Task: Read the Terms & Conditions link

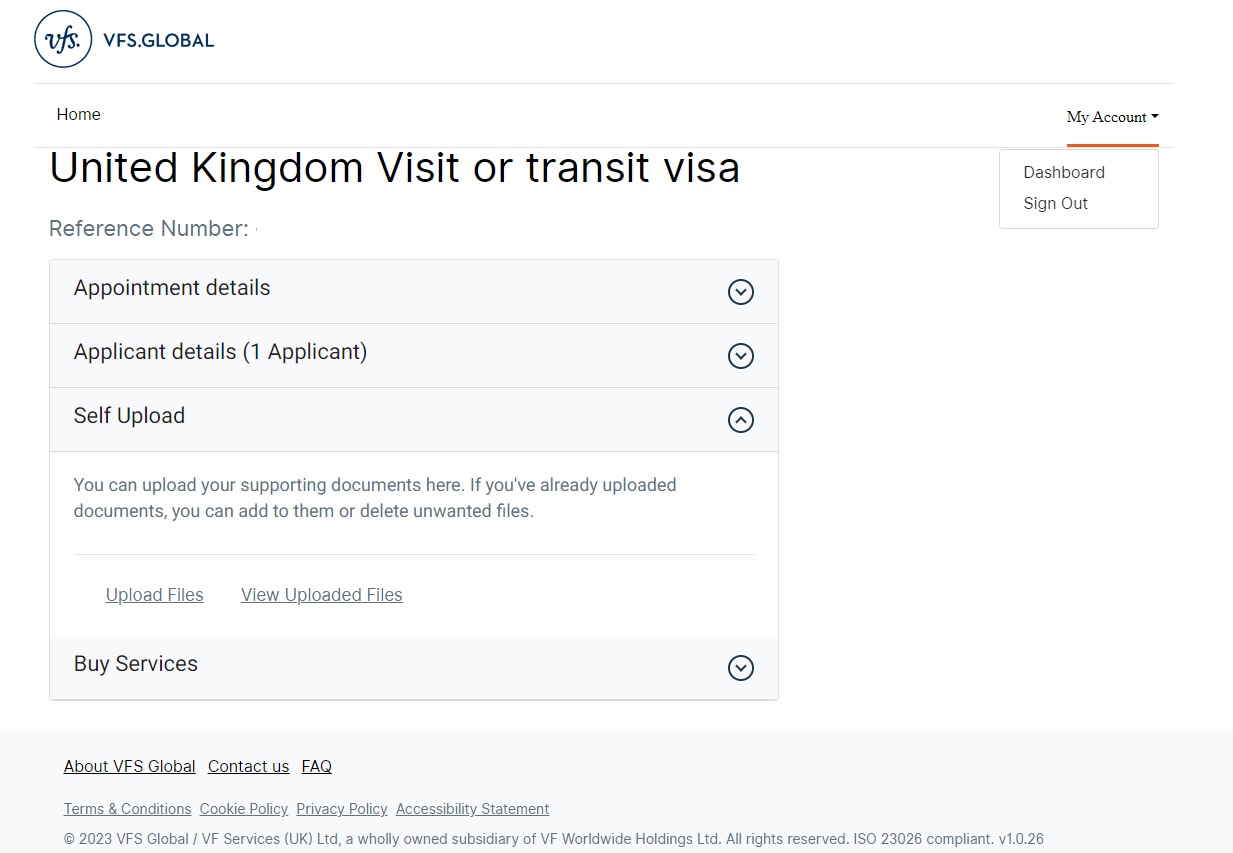Action: [x=127, y=809]
